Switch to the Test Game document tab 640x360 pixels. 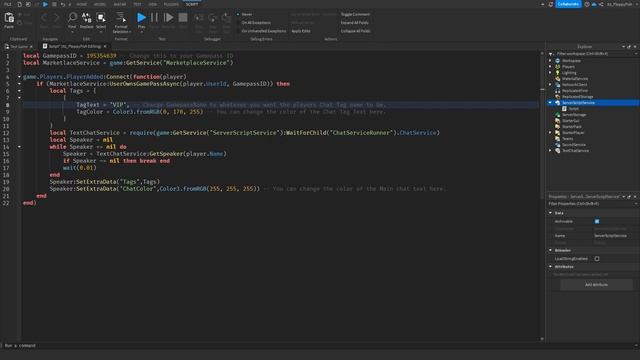[x=19, y=47]
